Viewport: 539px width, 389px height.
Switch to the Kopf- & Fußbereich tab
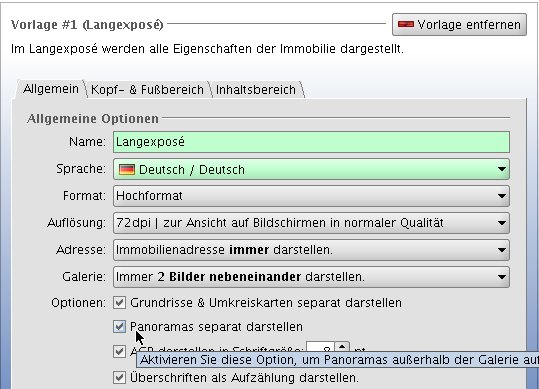pyautogui.click(x=147, y=90)
